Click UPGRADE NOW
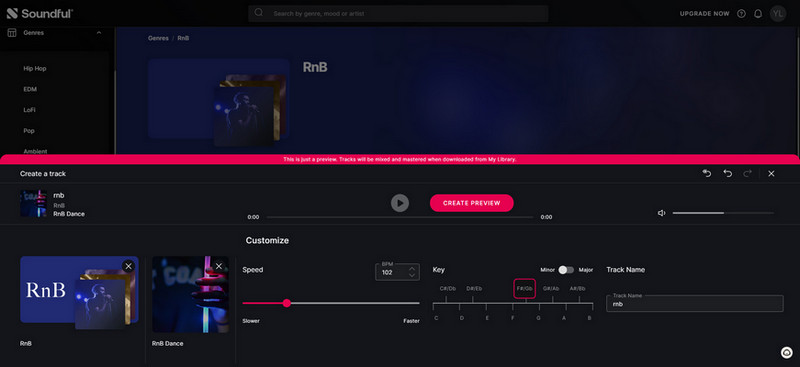The height and width of the screenshot is (367, 800). tap(705, 14)
